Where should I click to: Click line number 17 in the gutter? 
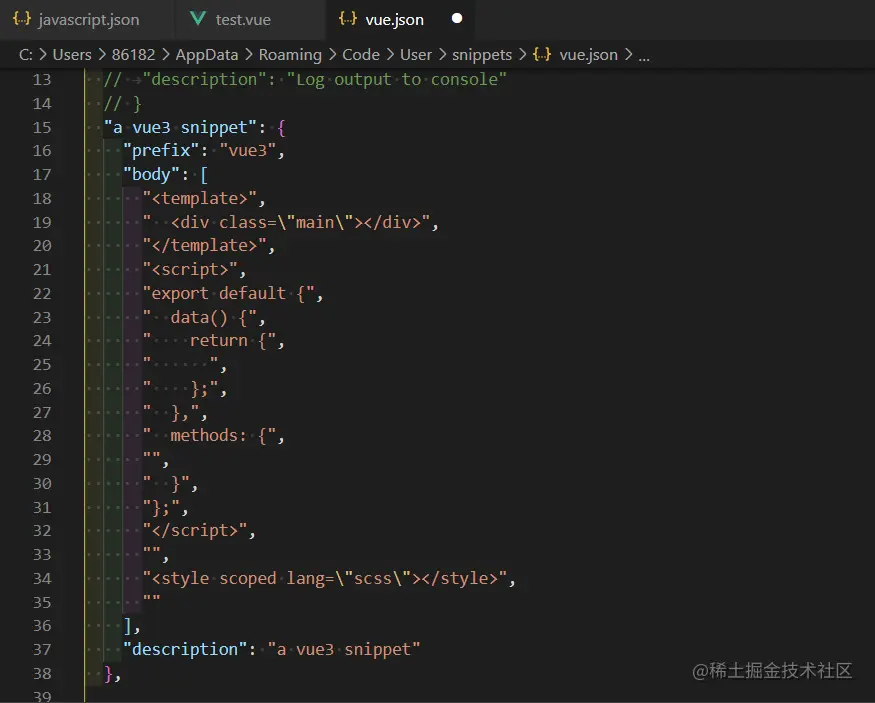click(42, 175)
